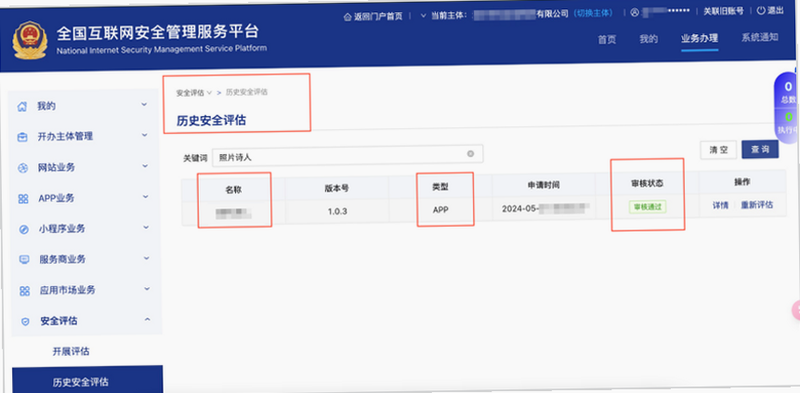Image resolution: width=800 pixels, height=393 pixels.
Task: Click the page title 历史安全评估
Action: coord(211,121)
